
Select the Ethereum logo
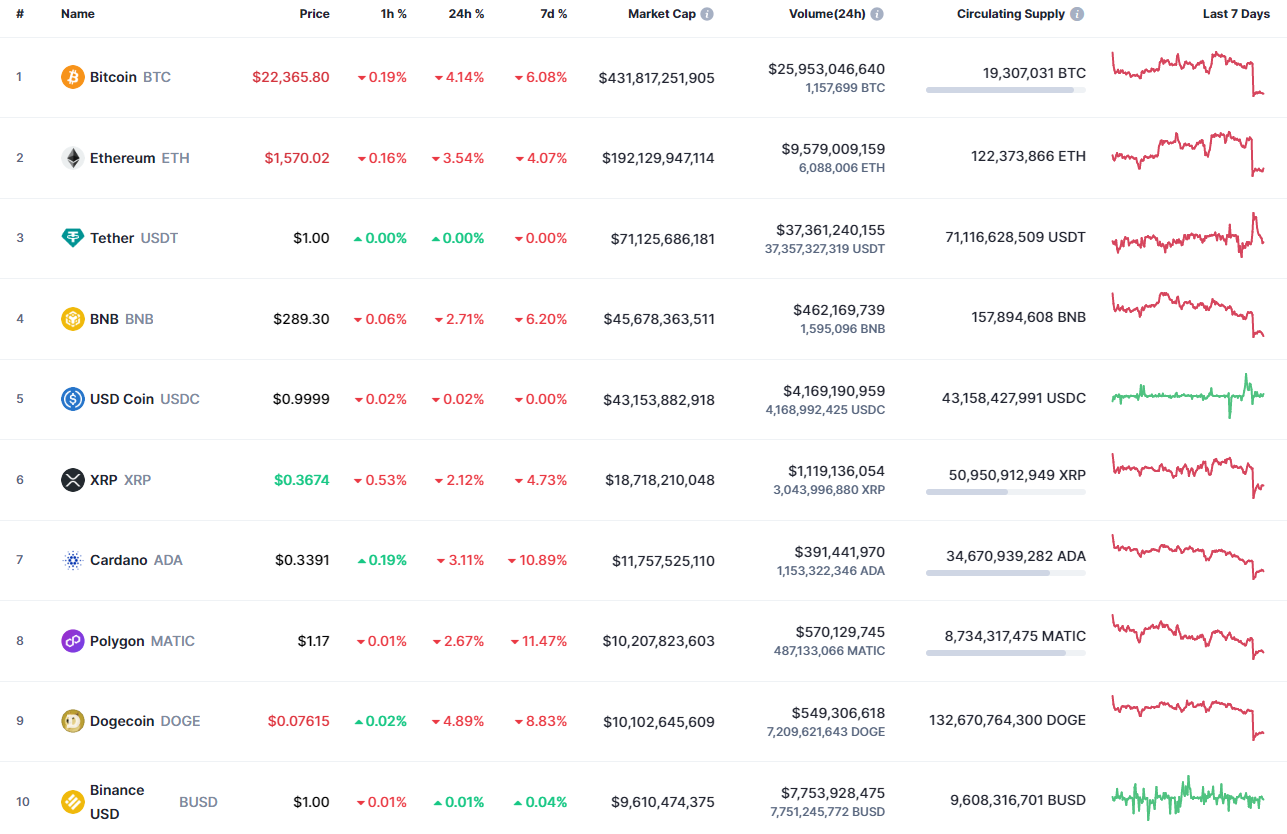click(71, 157)
